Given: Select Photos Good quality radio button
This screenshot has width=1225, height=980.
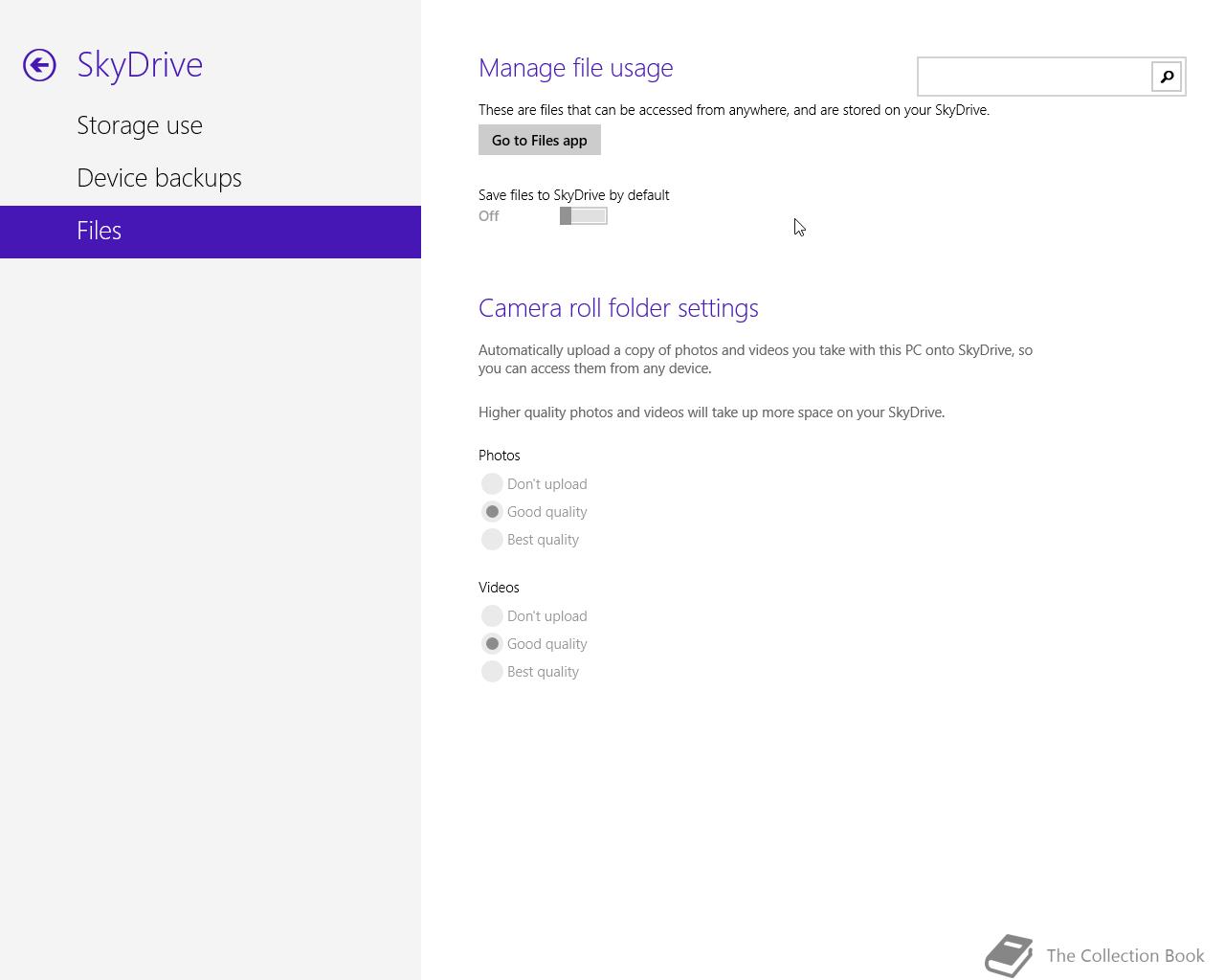Looking at the screenshot, I should pos(492,512).
